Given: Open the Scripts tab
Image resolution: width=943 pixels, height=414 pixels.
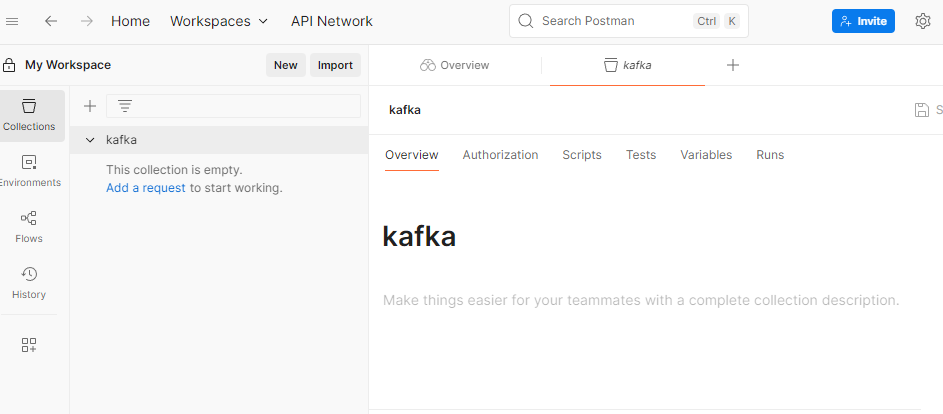Looking at the screenshot, I should (x=582, y=155).
